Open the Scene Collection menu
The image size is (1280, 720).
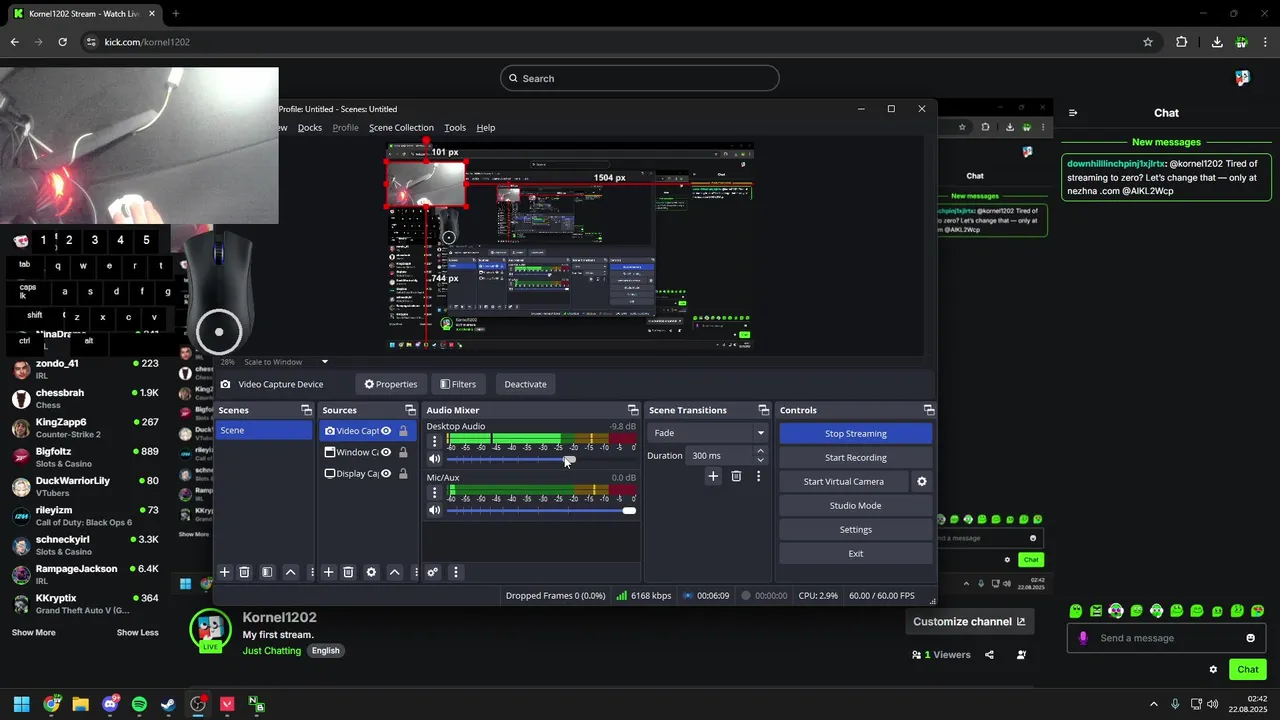pos(401,128)
